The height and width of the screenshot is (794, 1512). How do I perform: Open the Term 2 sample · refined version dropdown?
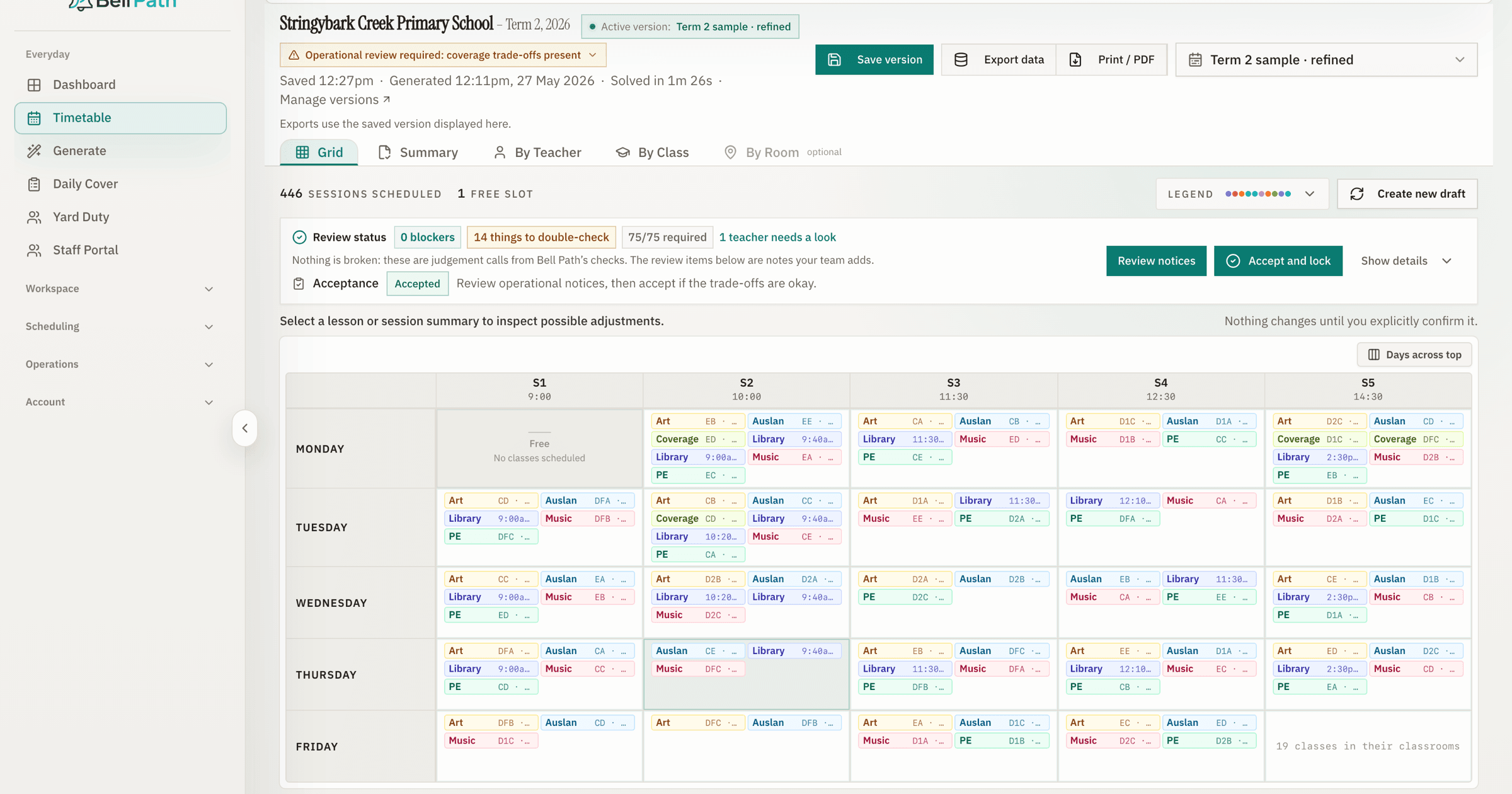tap(1326, 60)
